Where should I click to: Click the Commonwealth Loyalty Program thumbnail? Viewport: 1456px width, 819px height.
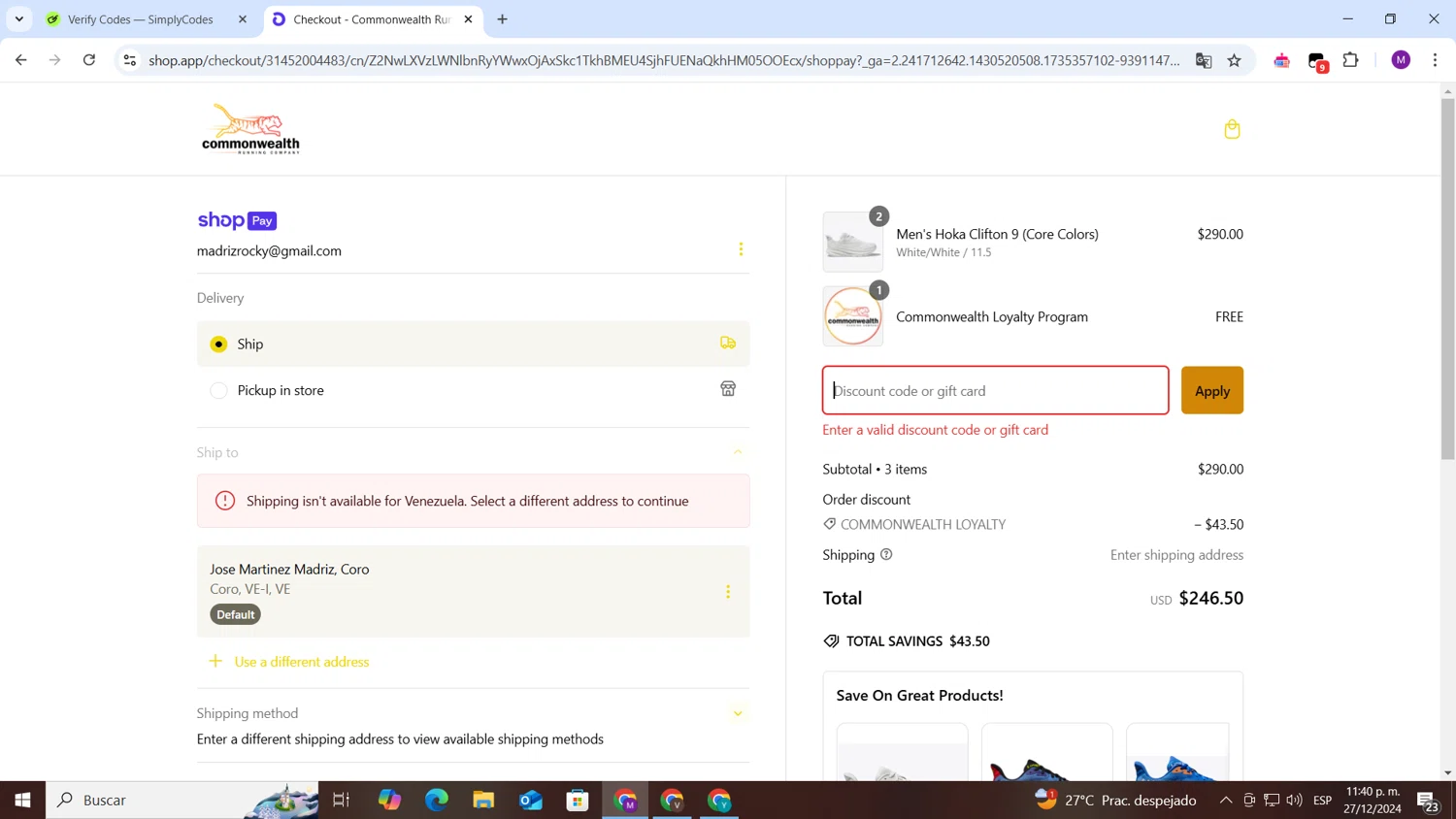coord(852,316)
